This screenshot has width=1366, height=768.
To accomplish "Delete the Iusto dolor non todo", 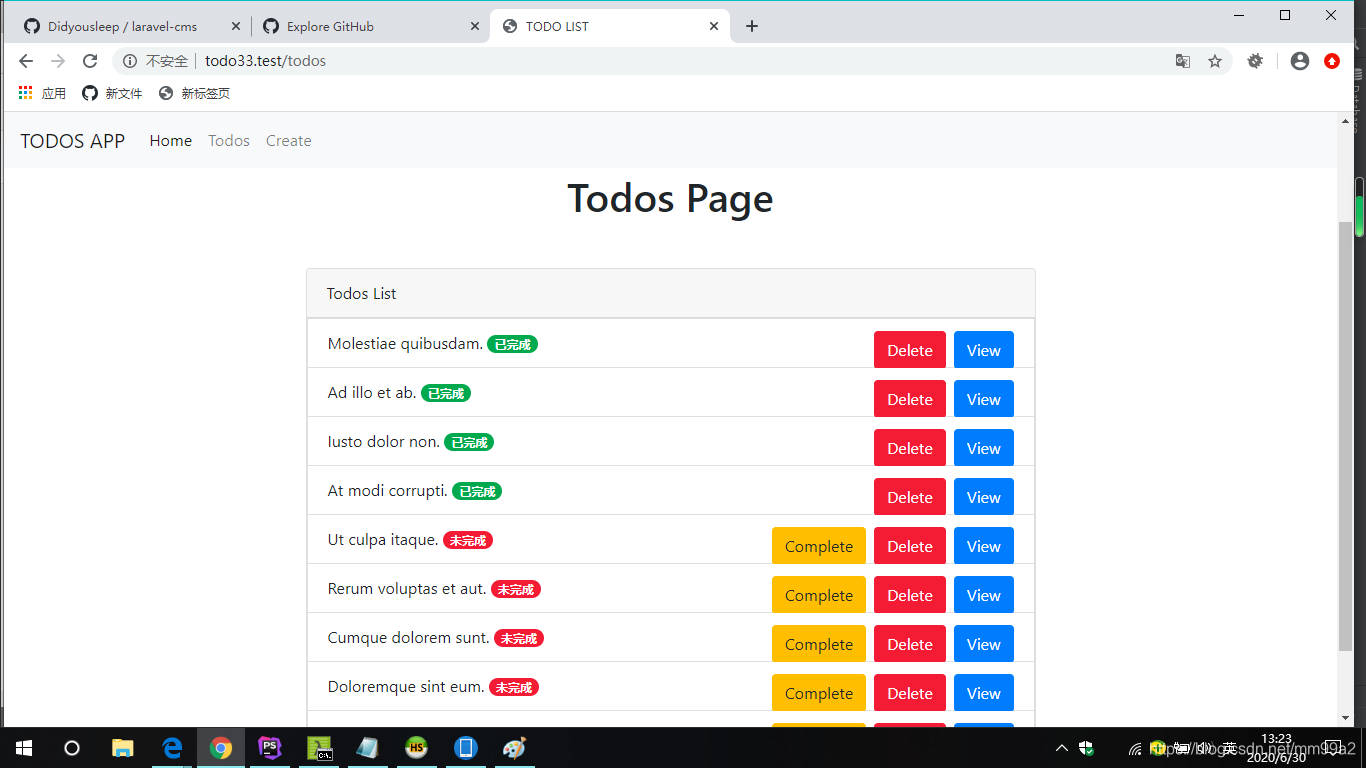I will (910, 448).
